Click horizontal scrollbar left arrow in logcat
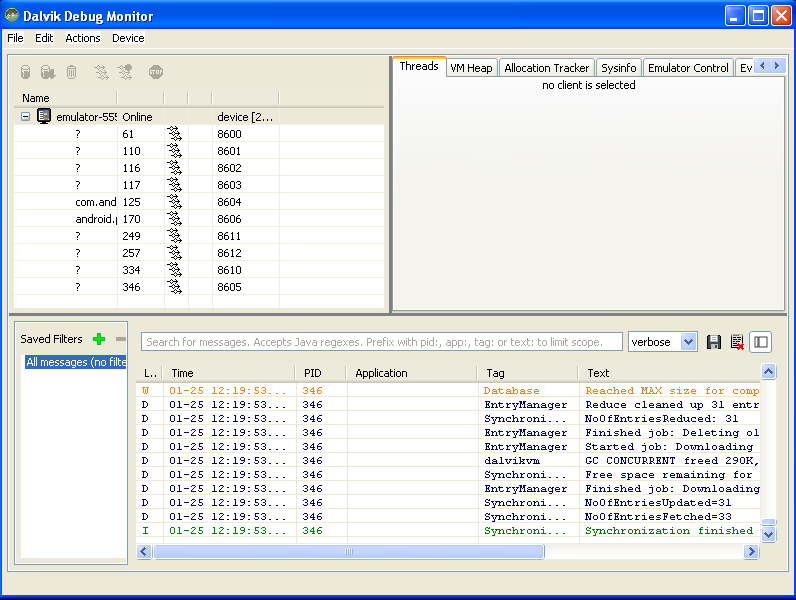The image size is (796, 600). pos(144,551)
